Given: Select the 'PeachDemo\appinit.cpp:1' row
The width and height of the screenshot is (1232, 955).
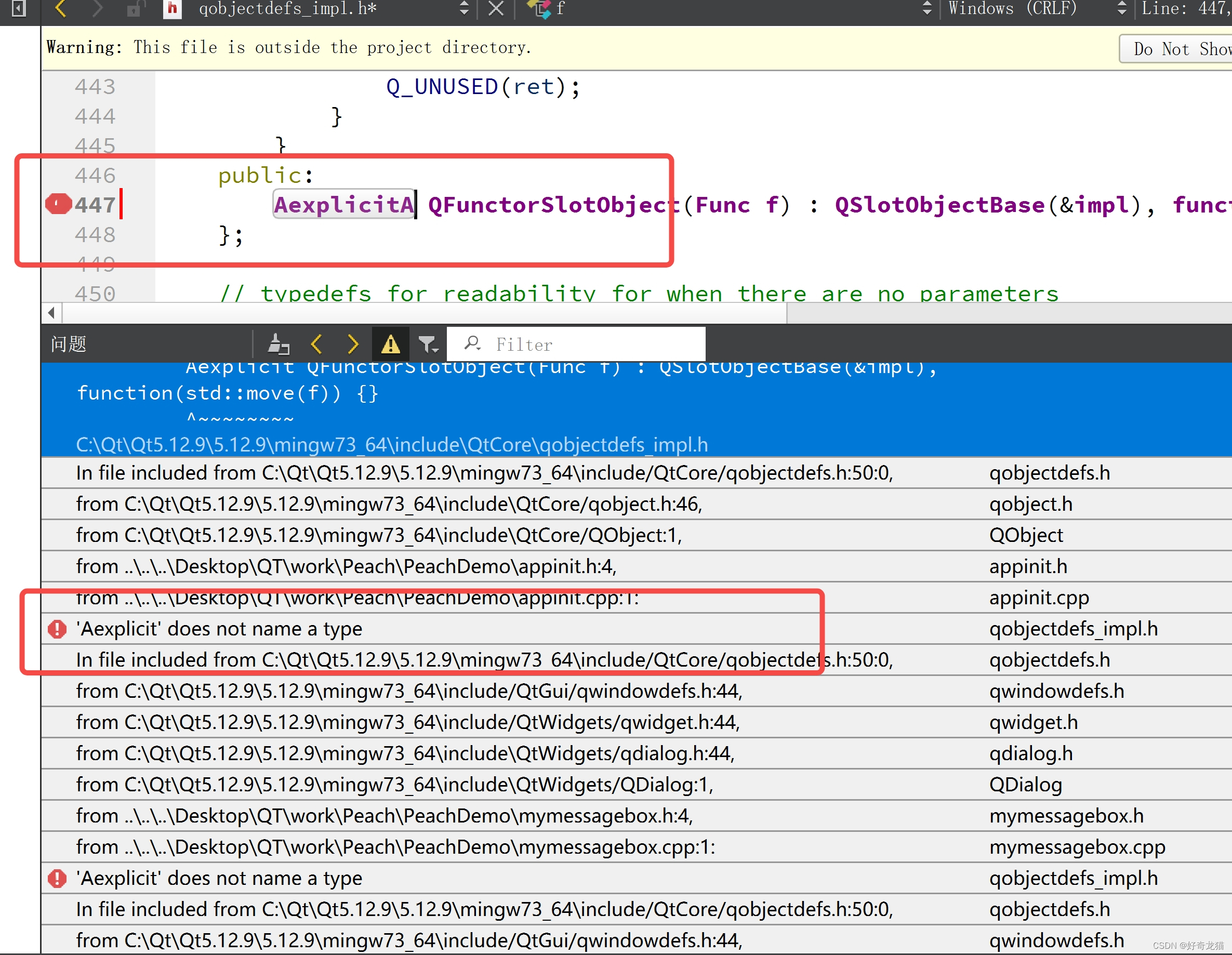Looking at the screenshot, I should click(637, 598).
